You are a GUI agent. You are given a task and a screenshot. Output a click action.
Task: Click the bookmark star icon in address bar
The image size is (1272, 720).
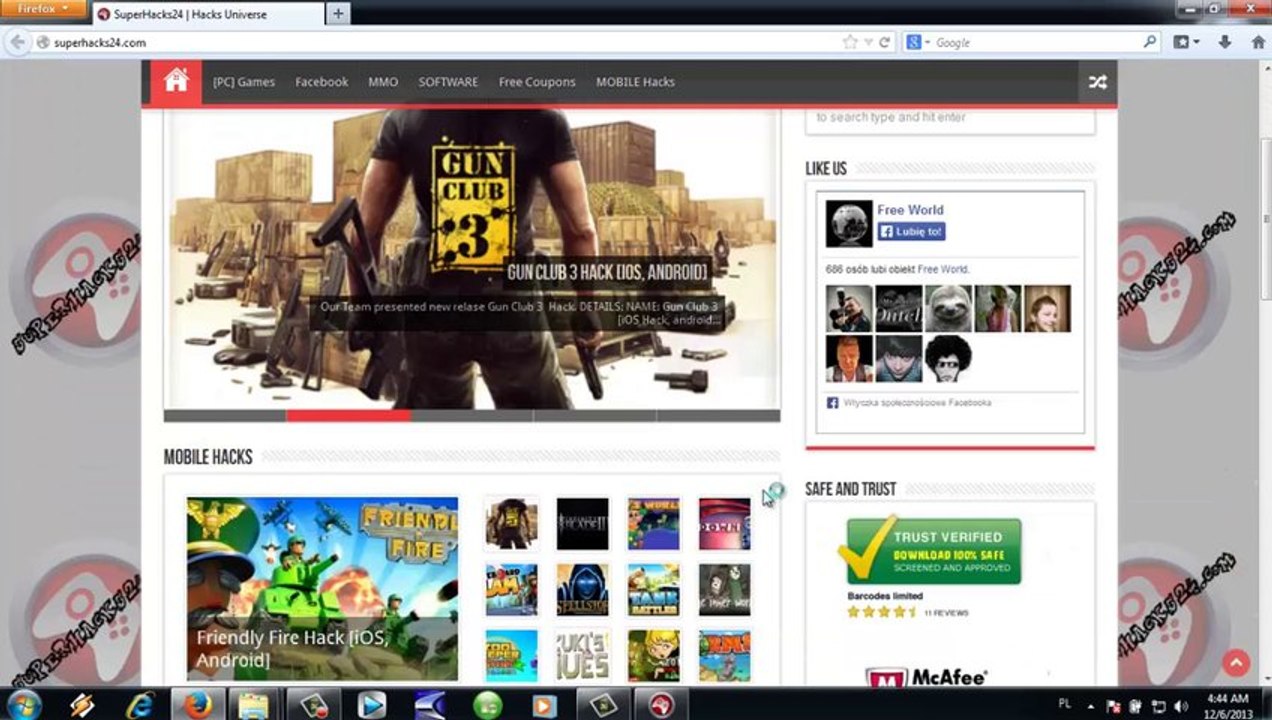pos(850,42)
